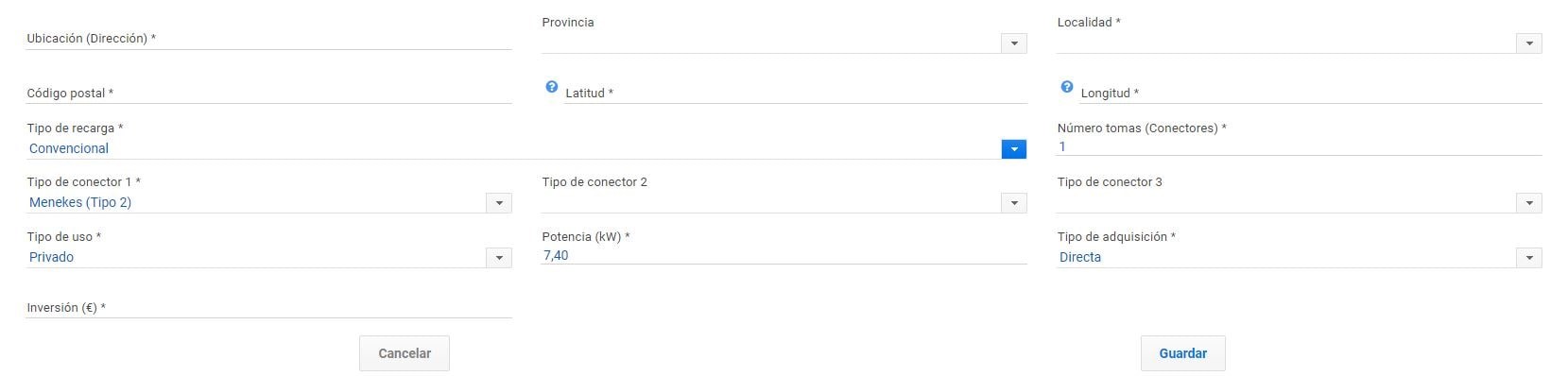Screen dimensions: 1568x376
Task: Click the Longitud help question icon
Action: 1067,87
